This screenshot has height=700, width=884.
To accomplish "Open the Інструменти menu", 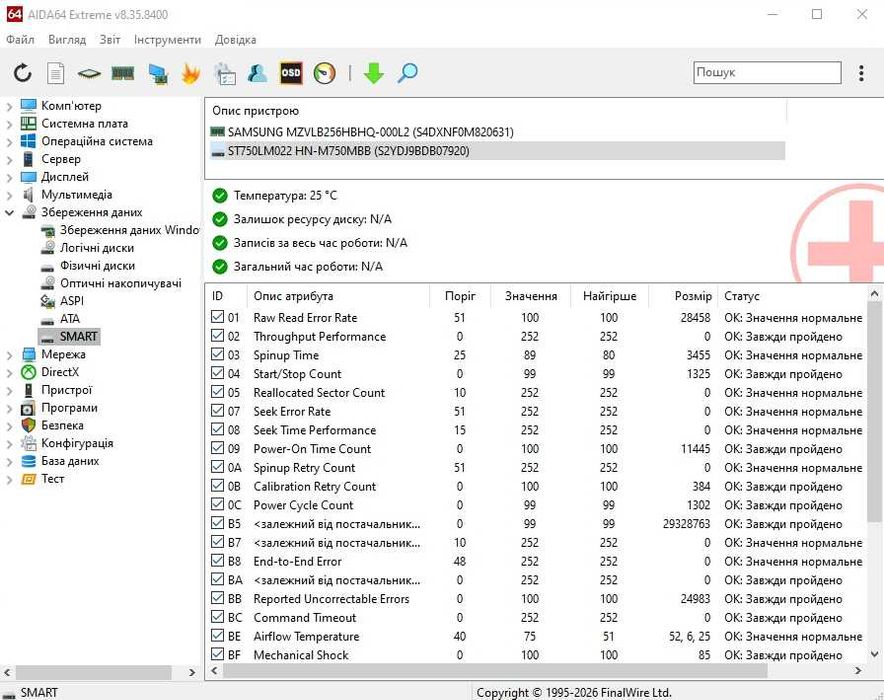I will (x=167, y=39).
